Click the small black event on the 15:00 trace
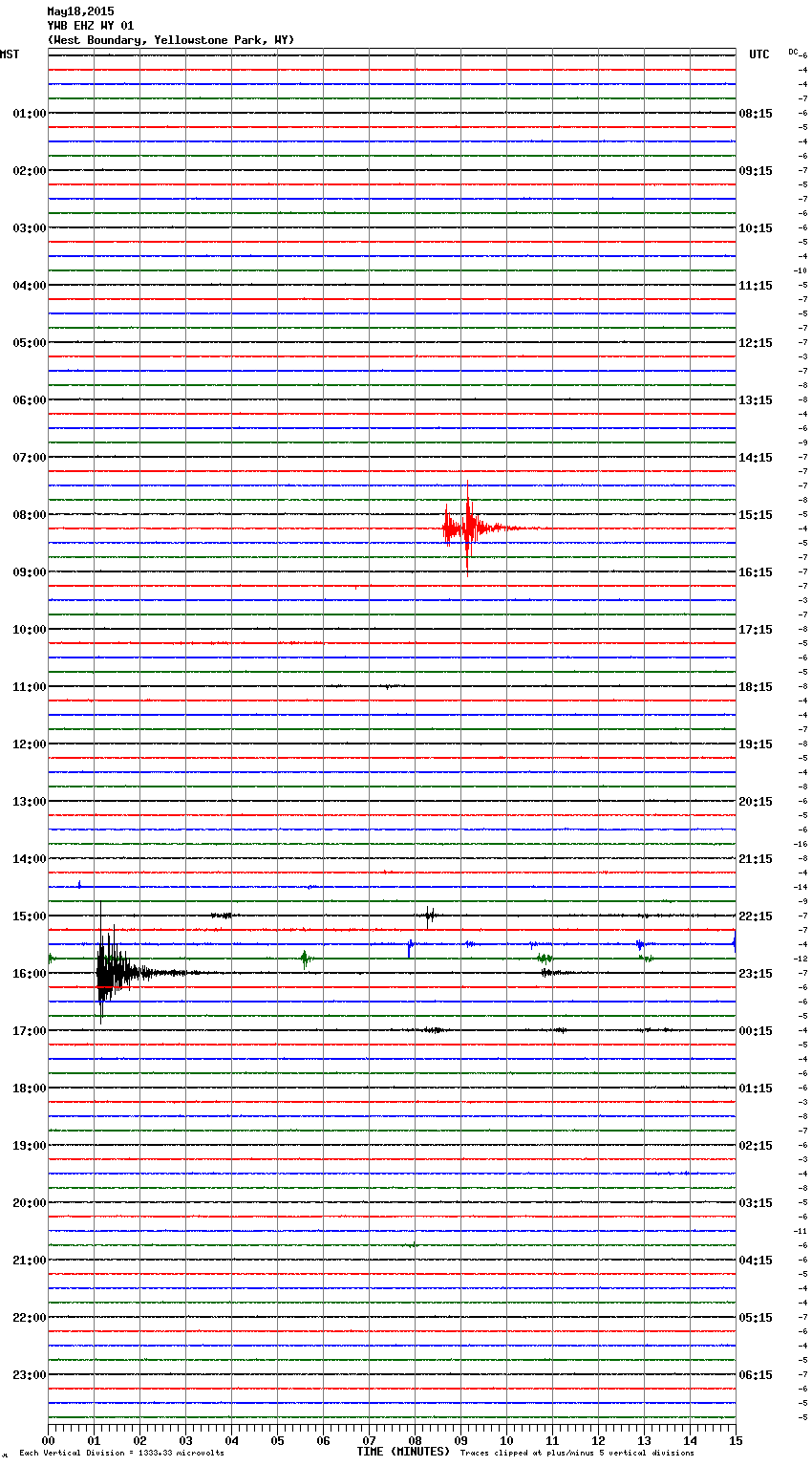This screenshot has height=1466, width=812. pyautogui.click(x=430, y=916)
